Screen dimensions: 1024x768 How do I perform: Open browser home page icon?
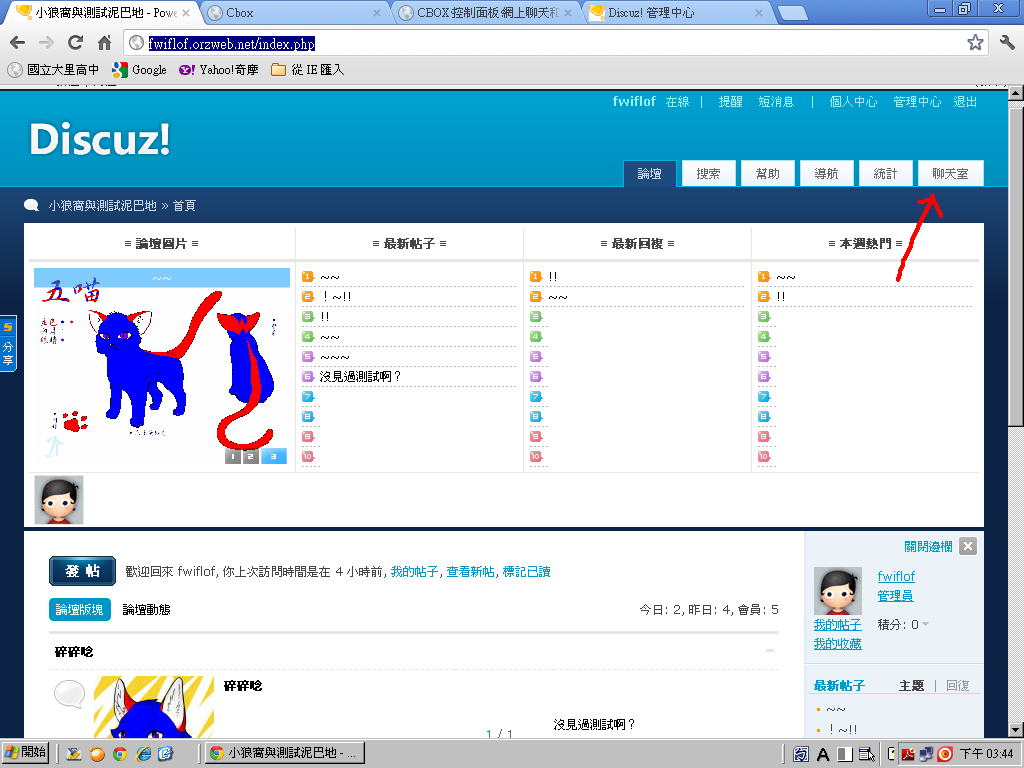coord(104,43)
